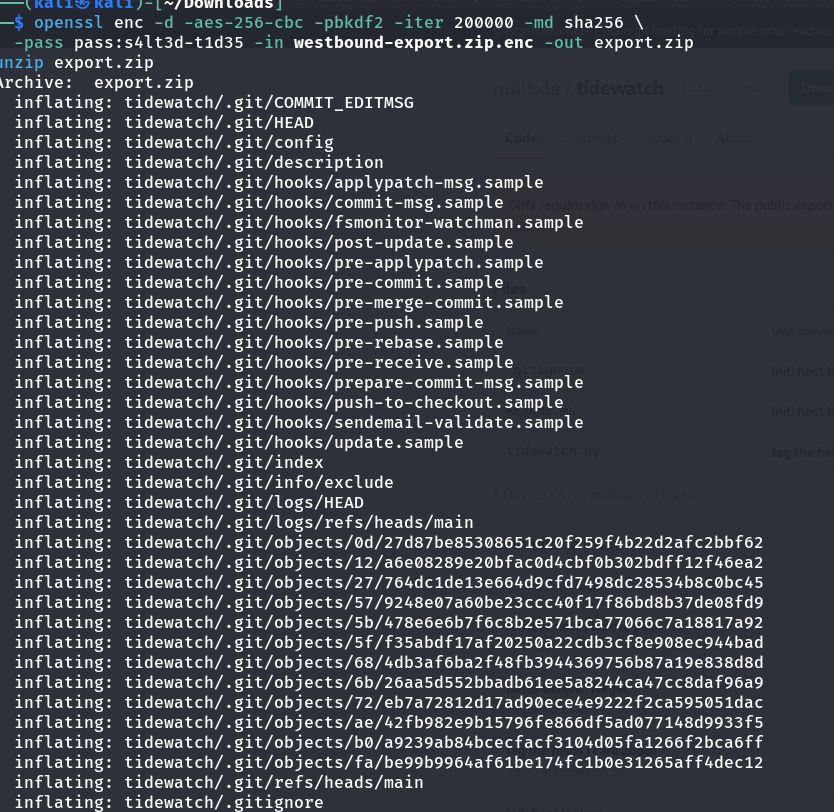Click the 'tidewatch/.git/description' line
The height and width of the screenshot is (812, 834).
click(199, 163)
